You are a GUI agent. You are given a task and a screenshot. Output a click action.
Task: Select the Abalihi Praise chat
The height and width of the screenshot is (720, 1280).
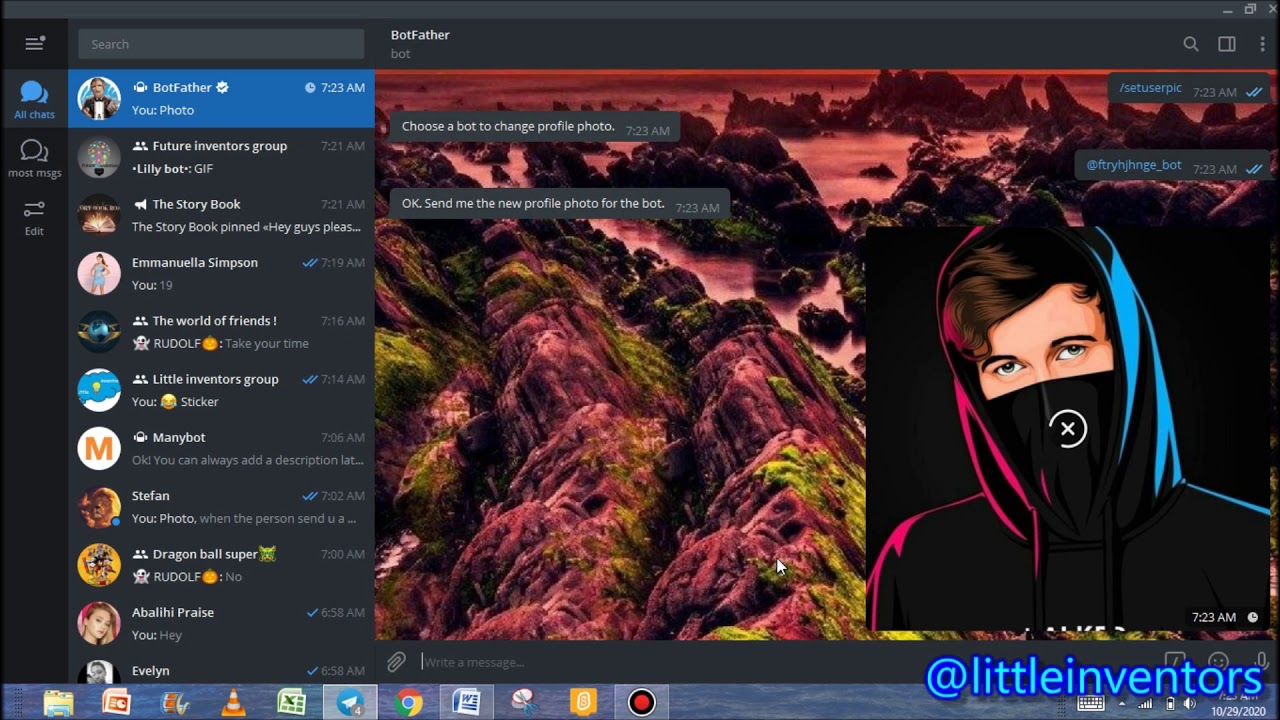(221, 623)
